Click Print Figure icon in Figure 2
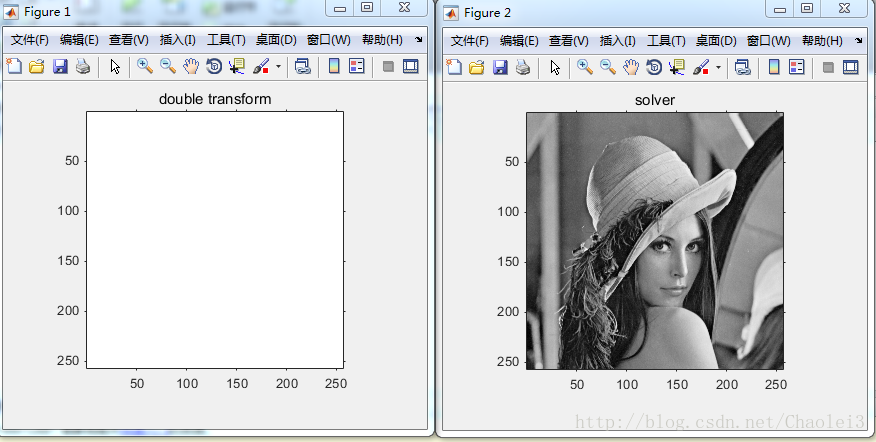 (523, 68)
